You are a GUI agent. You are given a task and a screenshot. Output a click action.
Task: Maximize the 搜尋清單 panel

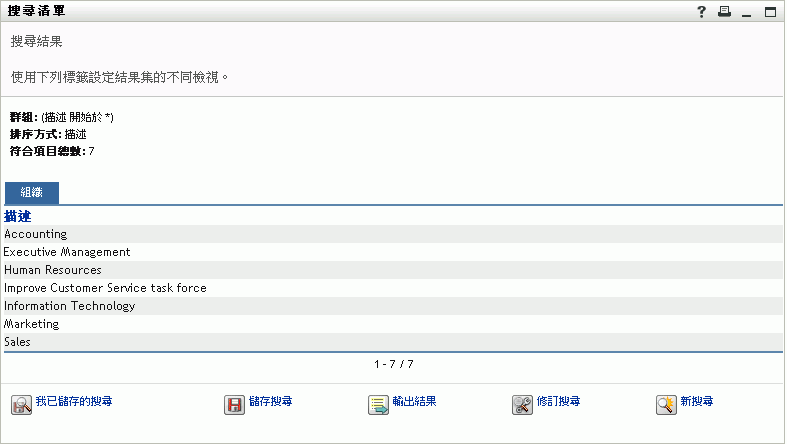(770, 12)
